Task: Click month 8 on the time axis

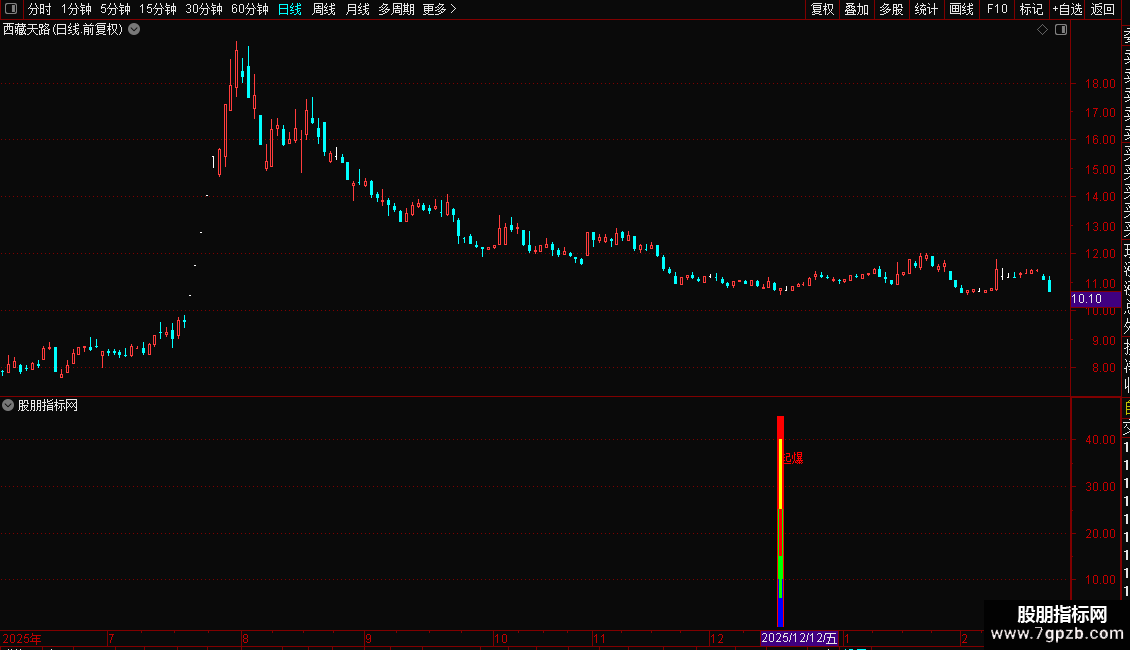Action: 245,638
